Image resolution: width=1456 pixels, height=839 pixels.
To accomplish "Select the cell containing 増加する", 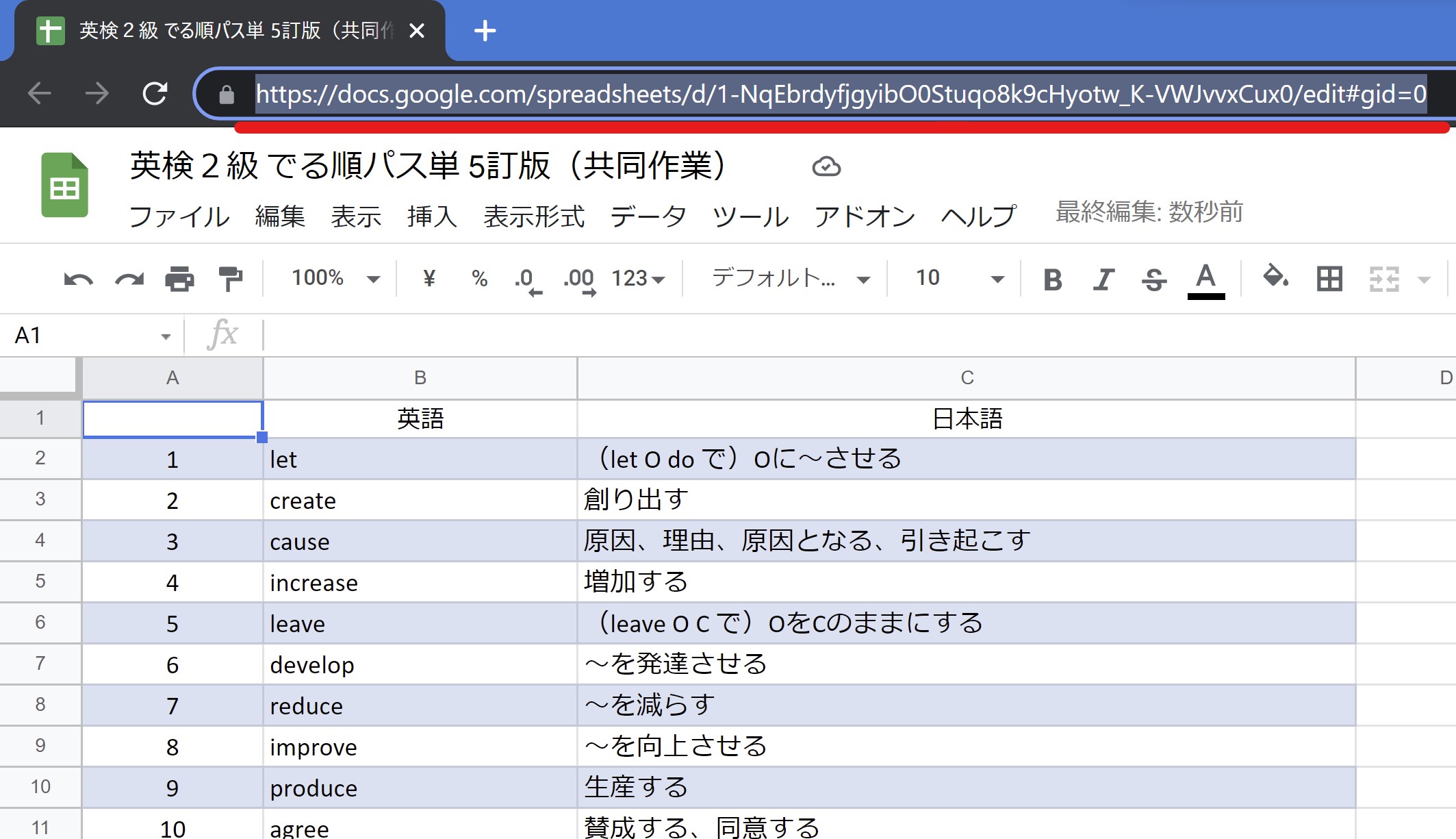I will coord(967,582).
